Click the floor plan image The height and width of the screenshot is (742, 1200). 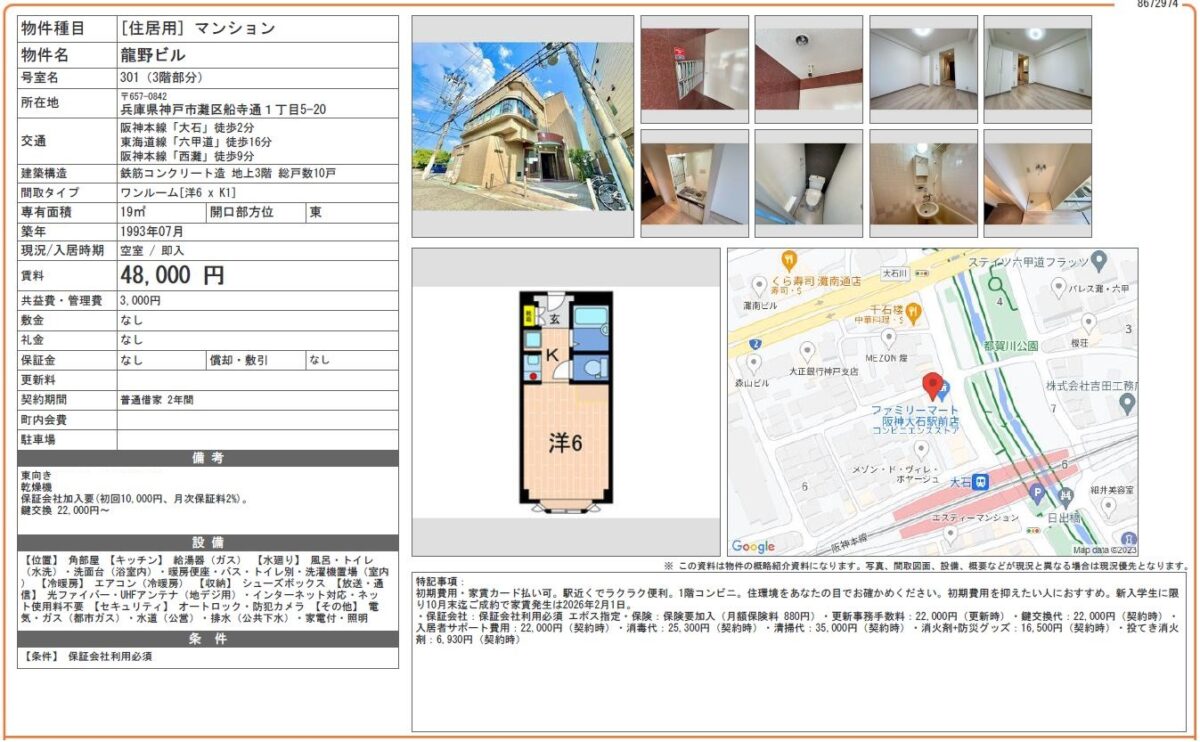tap(565, 401)
